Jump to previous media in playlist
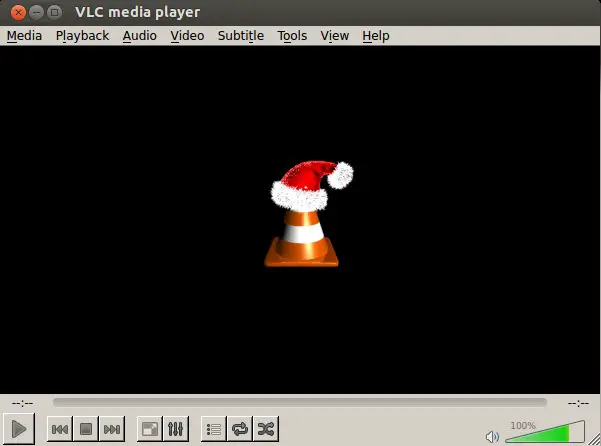 point(60,429)
